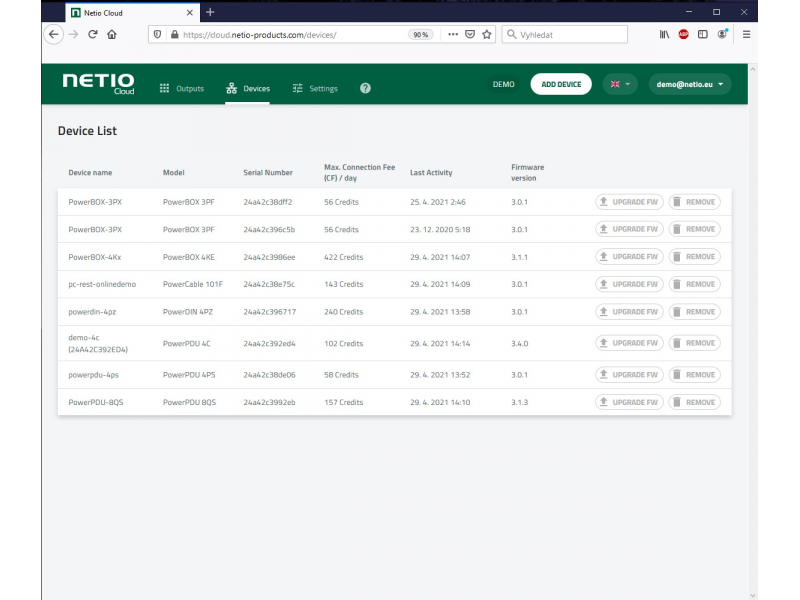800x600 pixels.
Task: Remove the demo-4c device
Action: (694, 343)
